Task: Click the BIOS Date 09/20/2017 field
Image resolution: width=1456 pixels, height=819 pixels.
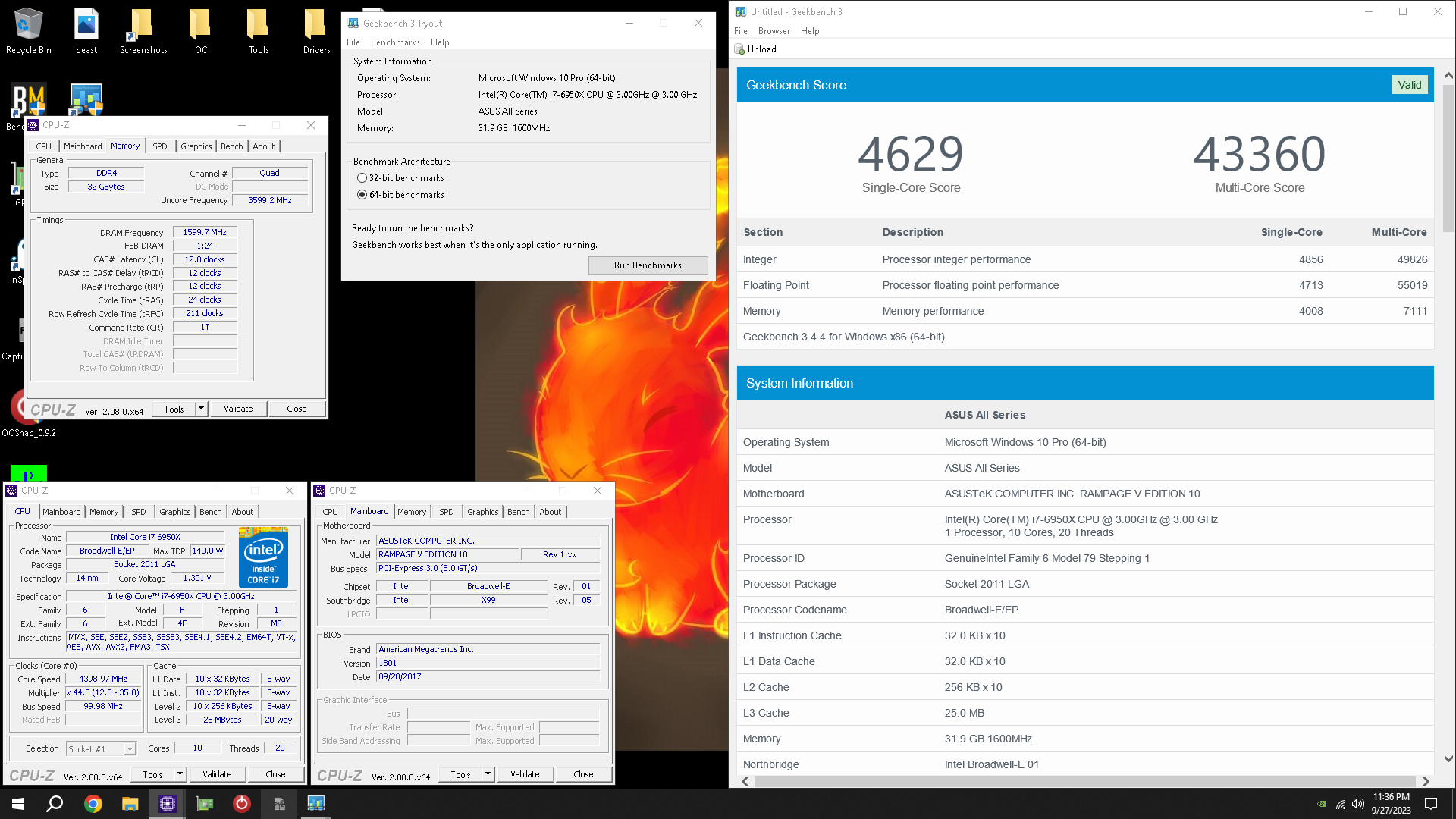Action: pos(488,677)
